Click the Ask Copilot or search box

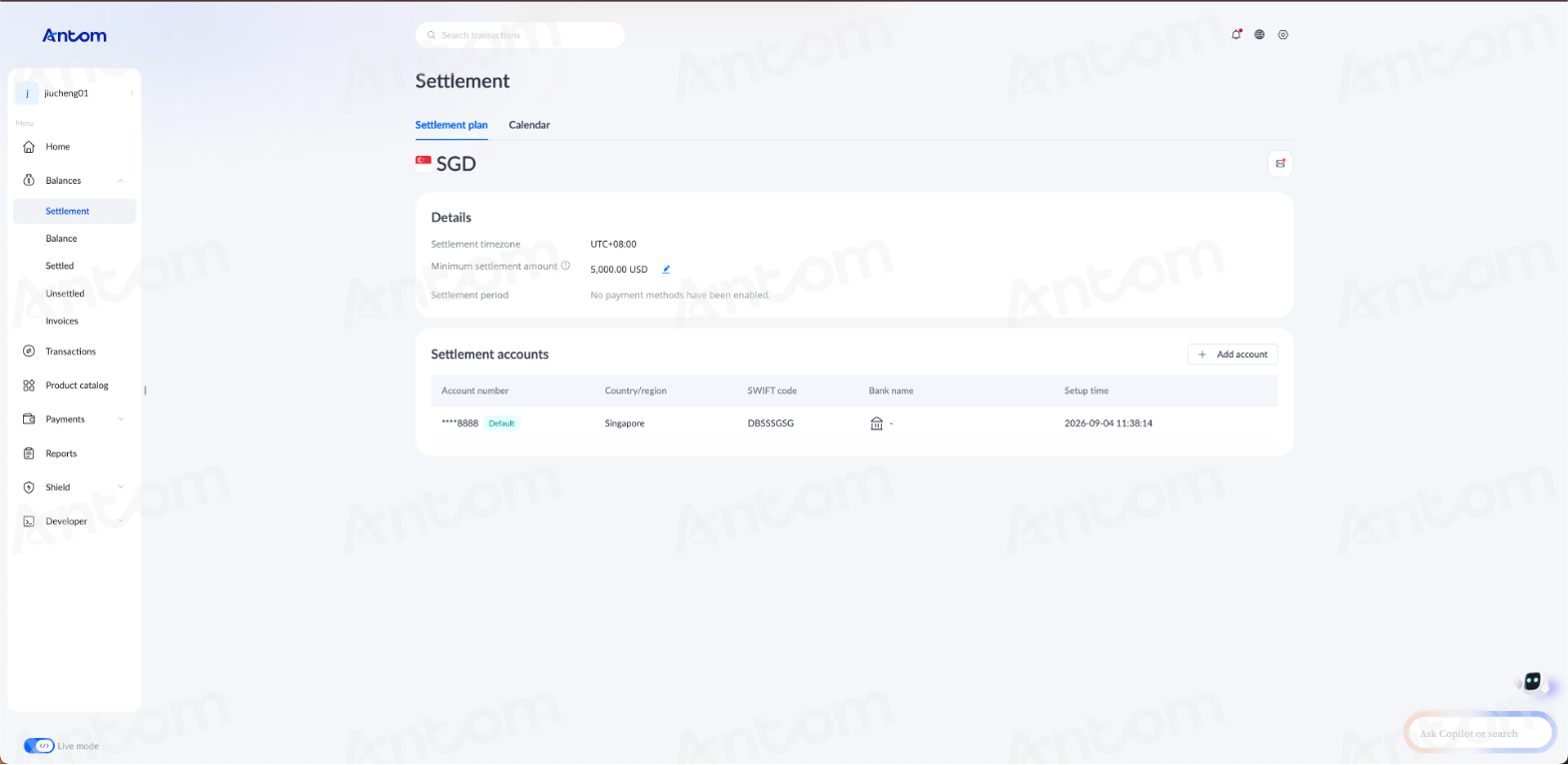tap(1480, 733)
